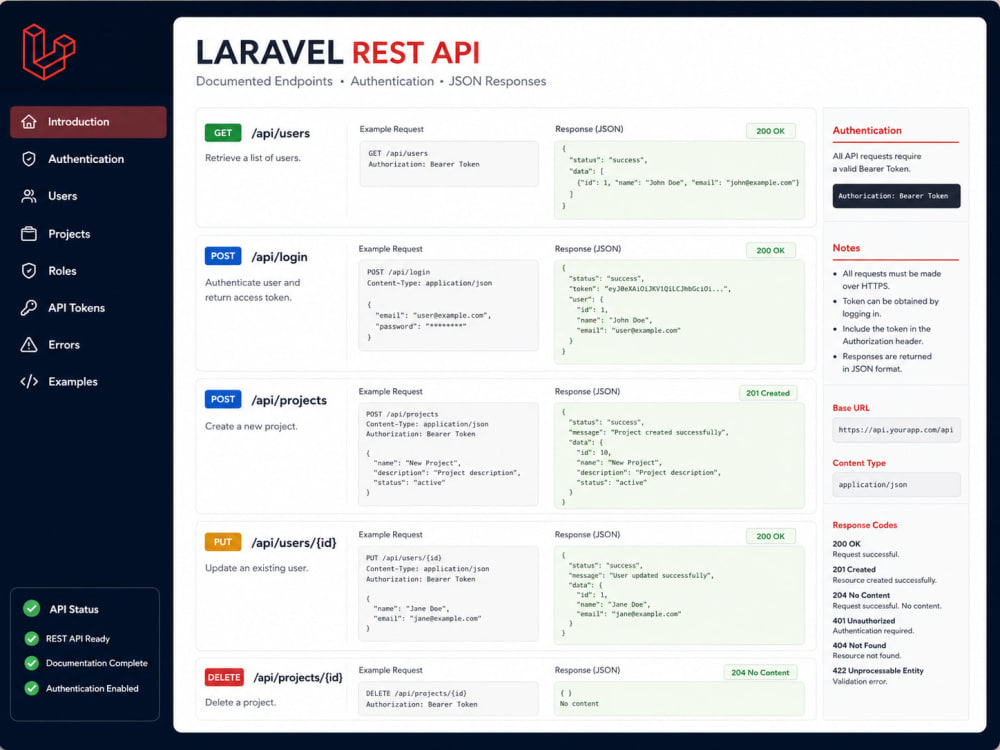Click the green check icon beside API Status
The height and width of the screenshot is (750, 1000).
pos(31,608)
